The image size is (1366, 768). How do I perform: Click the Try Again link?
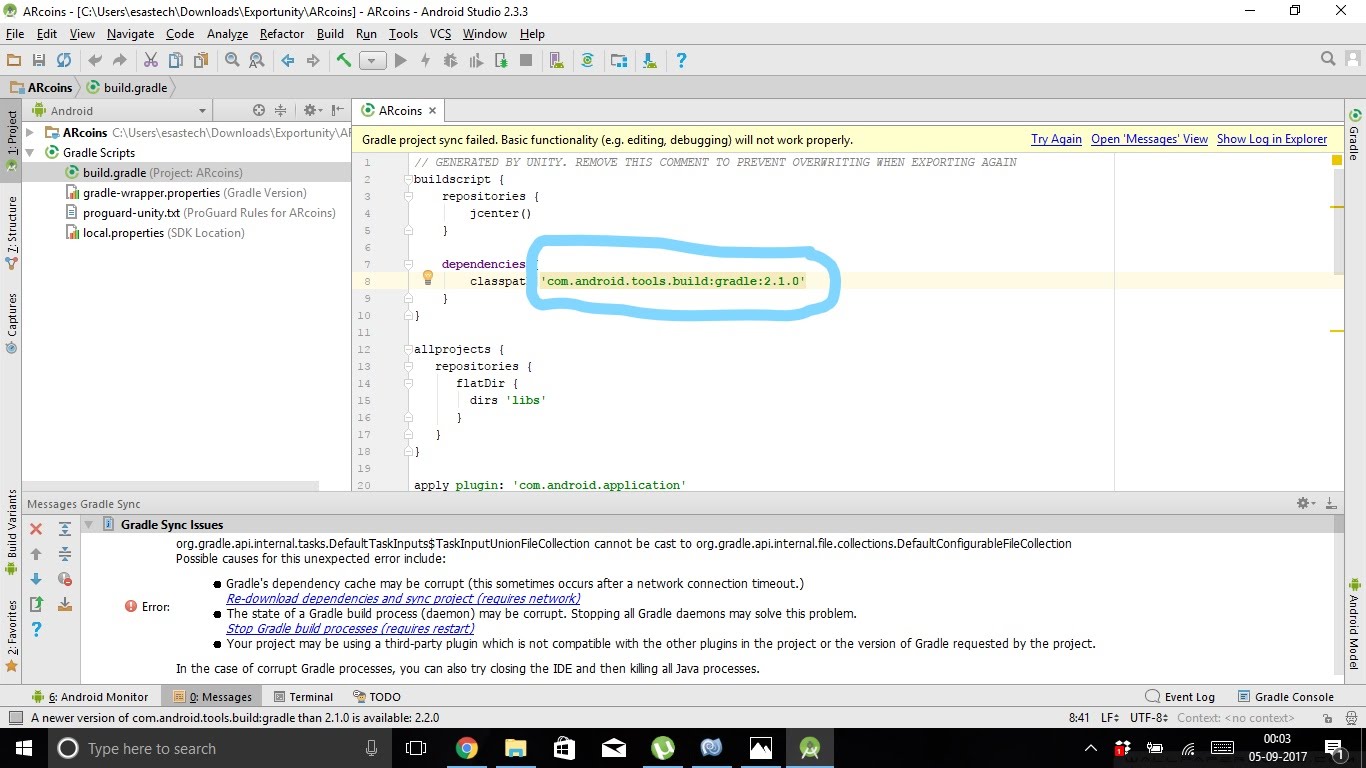pyautogui.click(x=1056, y=140)
